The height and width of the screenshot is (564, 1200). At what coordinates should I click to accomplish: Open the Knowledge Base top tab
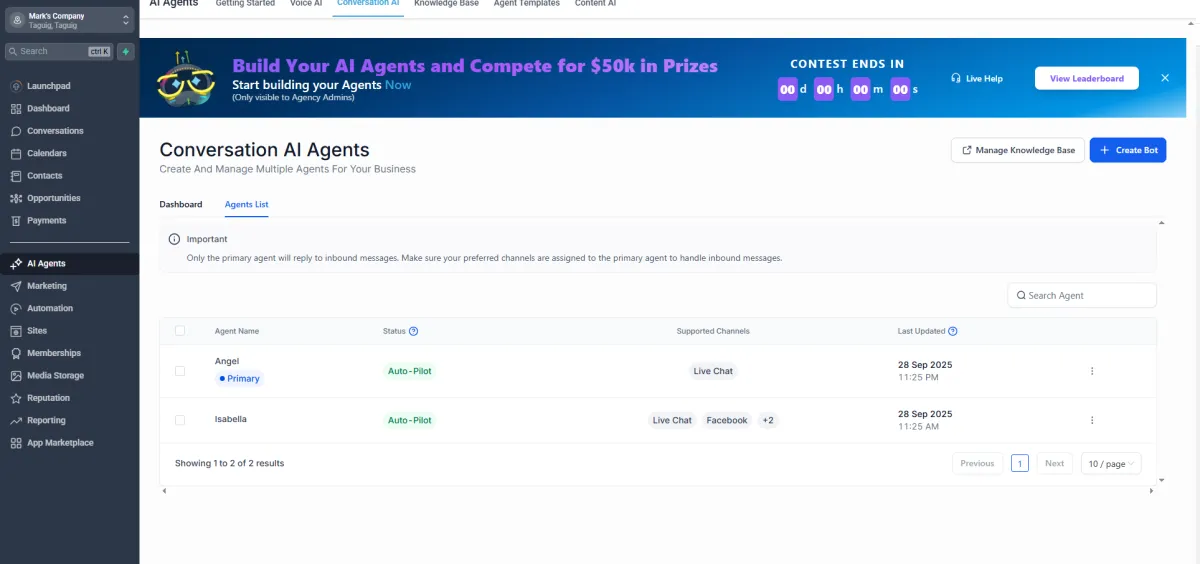446,4
